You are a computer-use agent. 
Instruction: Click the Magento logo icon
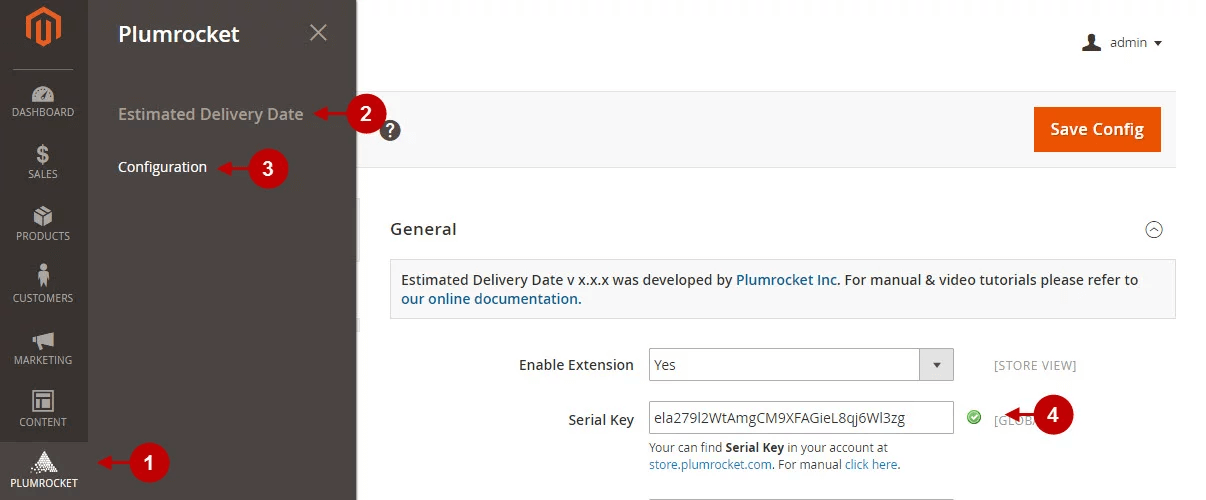coord(43,29)
